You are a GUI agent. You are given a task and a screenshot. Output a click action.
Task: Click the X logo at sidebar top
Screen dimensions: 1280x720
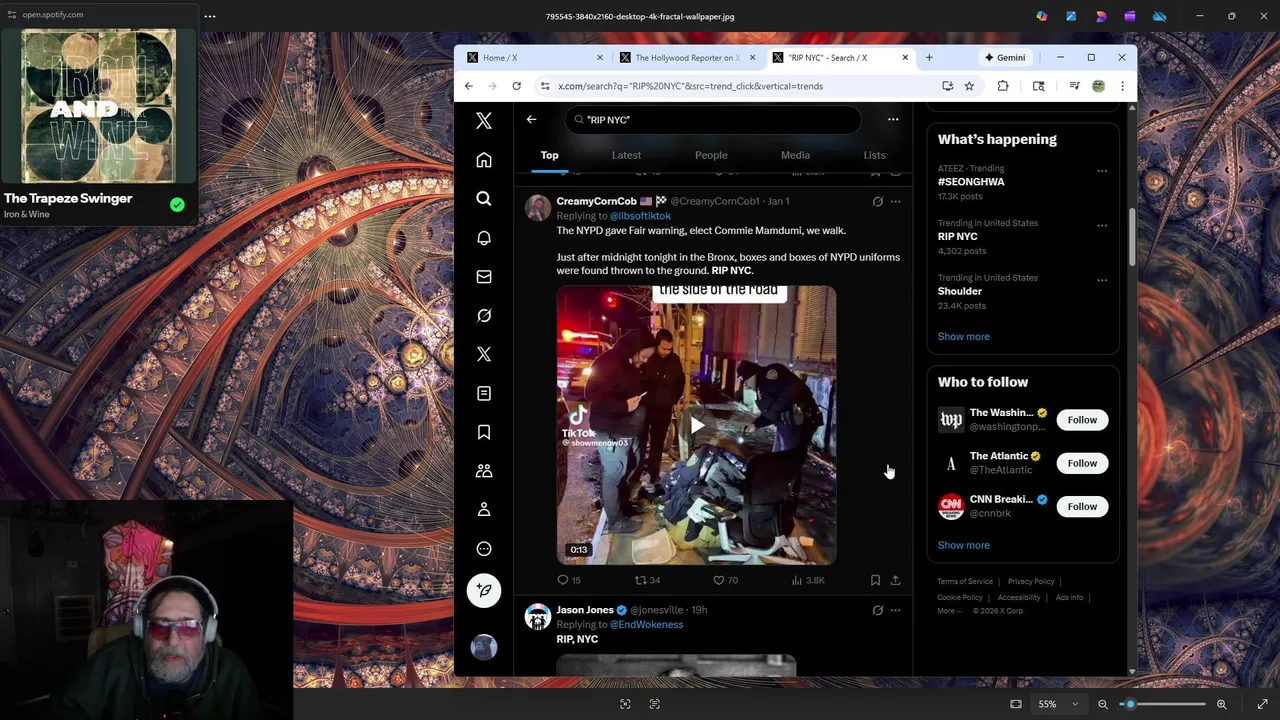[x=484, y=121]
